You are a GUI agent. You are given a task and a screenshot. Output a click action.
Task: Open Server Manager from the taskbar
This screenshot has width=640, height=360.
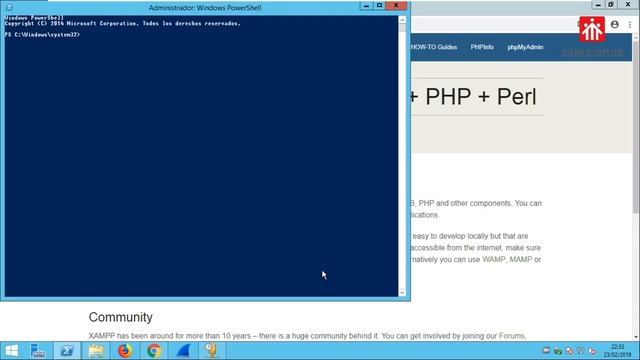pos(38,351)
